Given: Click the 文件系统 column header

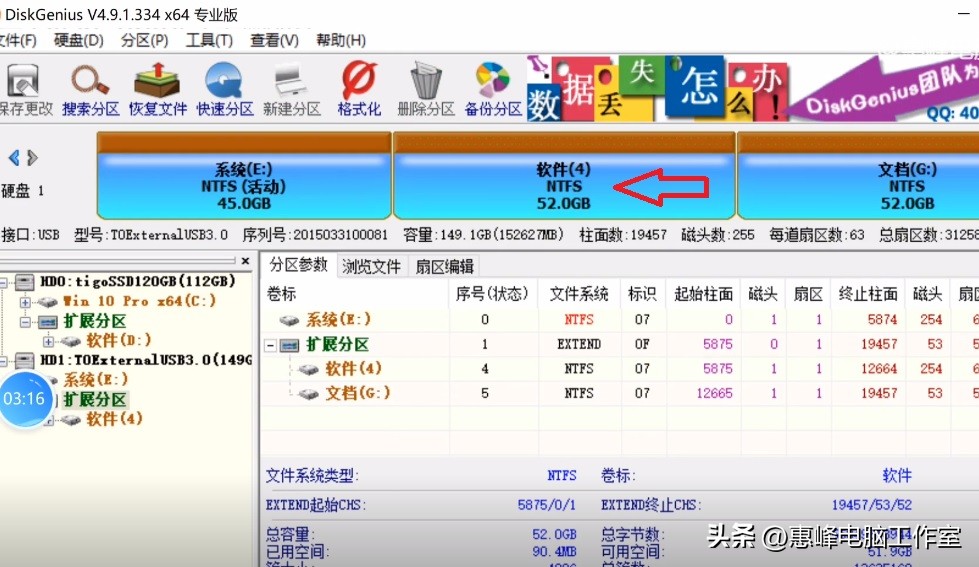Looking at the screenshot, I should pos(579,293).
